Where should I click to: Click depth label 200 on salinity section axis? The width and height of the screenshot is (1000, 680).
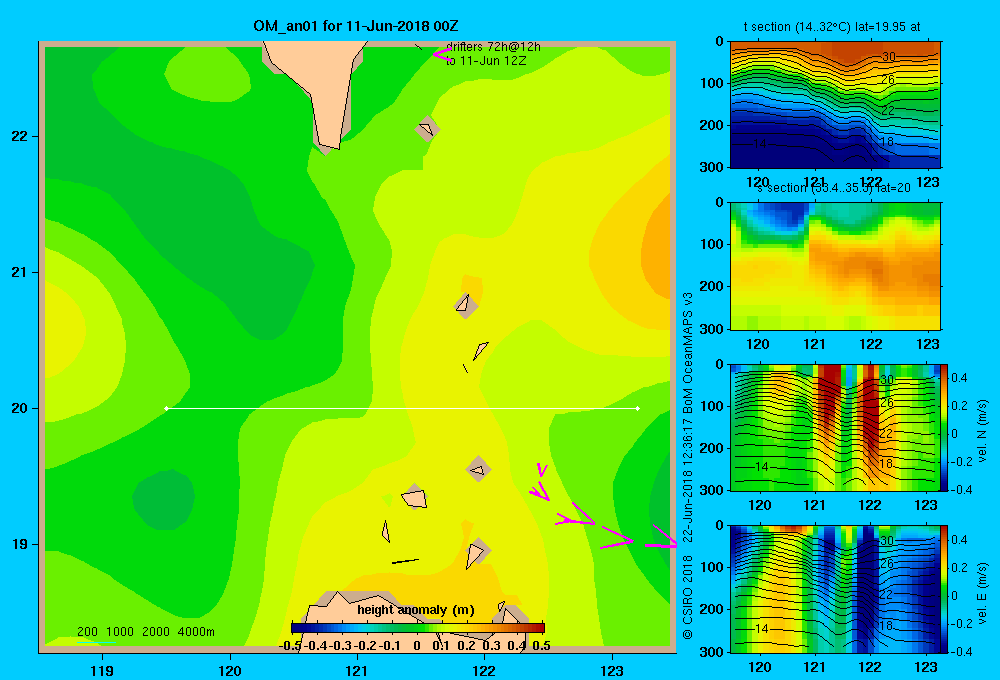pyautogui.click(x=711, y=286)
